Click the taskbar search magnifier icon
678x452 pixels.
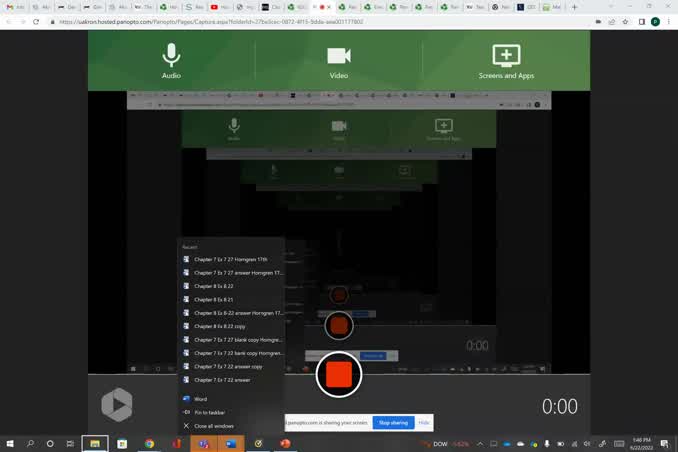[x=30, y=443]
